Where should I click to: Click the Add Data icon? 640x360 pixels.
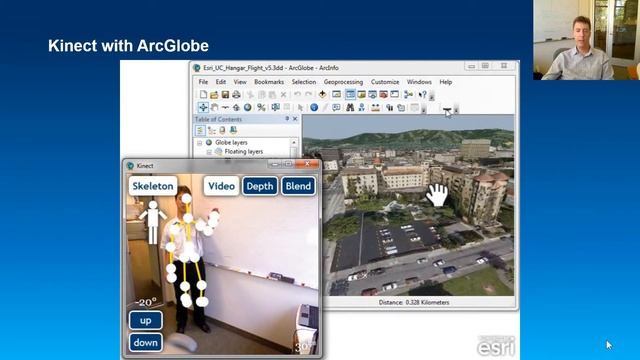point(322,94)
